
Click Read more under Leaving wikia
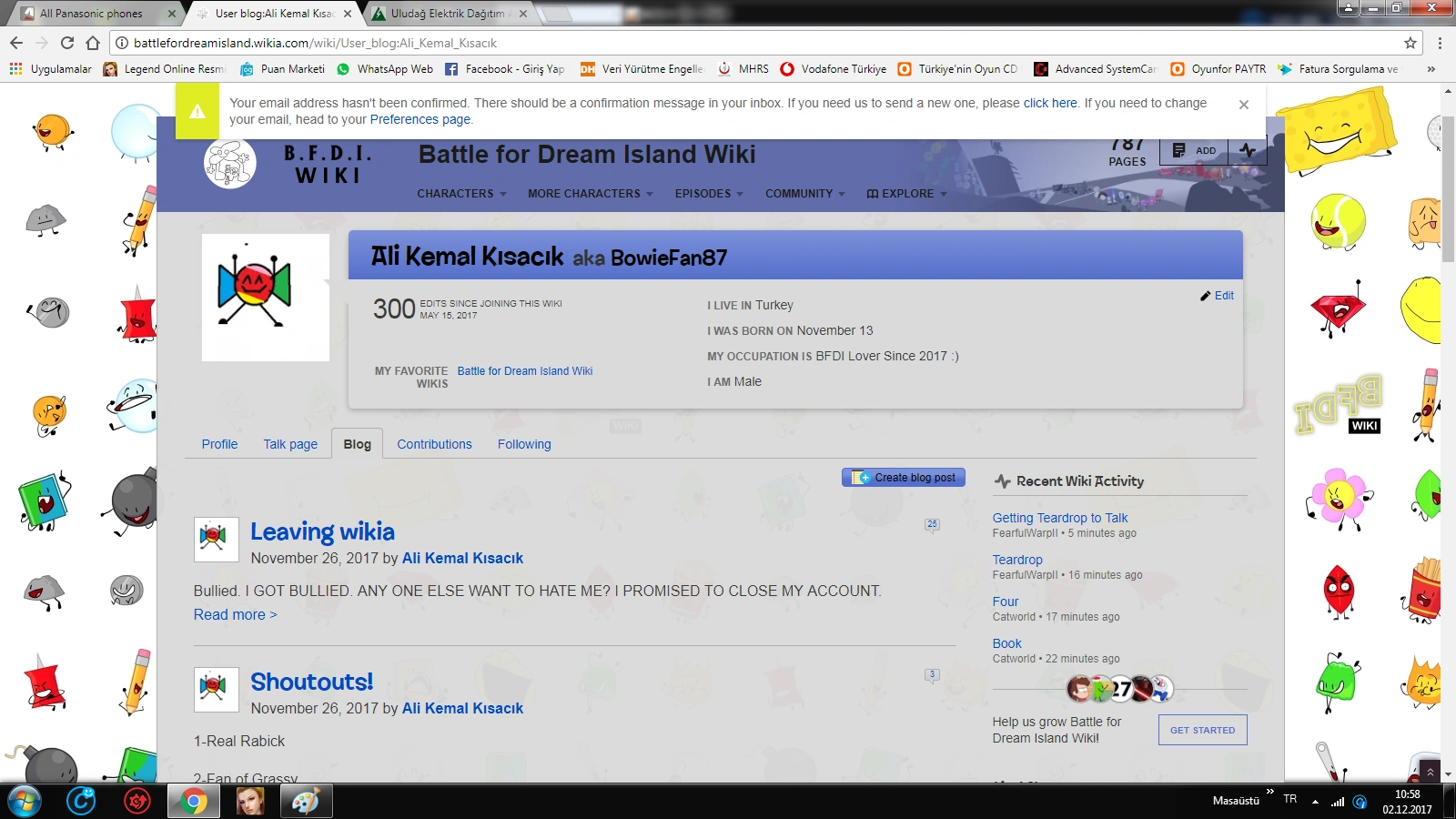point(236,615)
